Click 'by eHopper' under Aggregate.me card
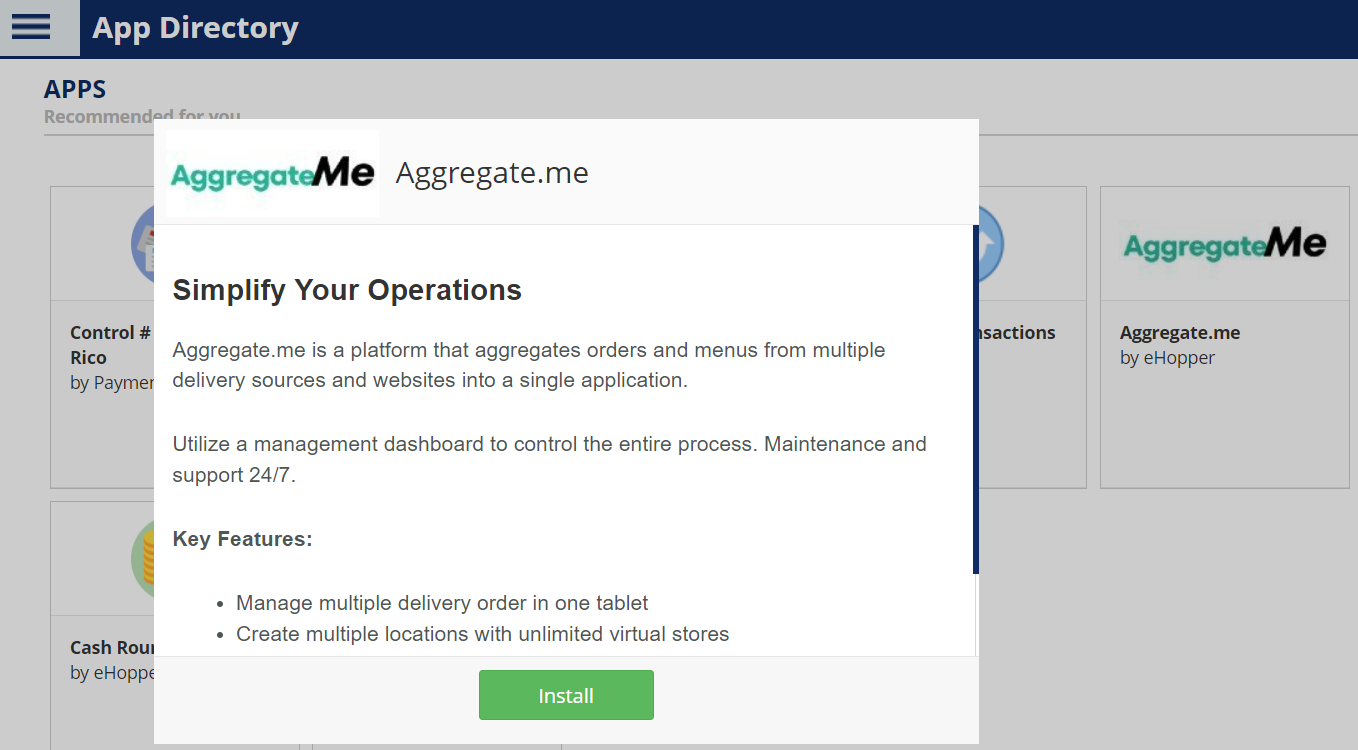The image size is (1358, 750). [1167, 358]
